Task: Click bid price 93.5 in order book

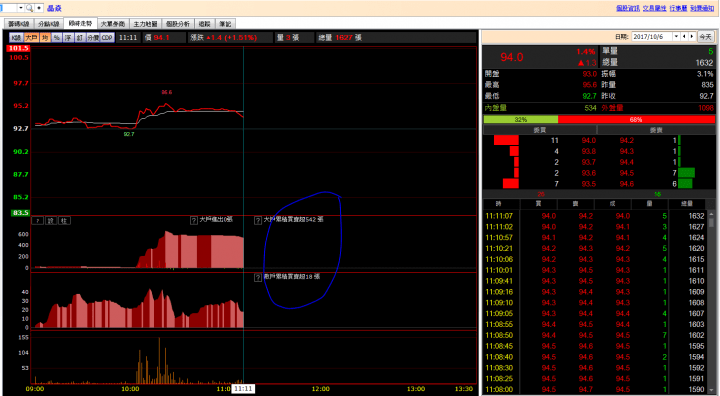Action: 589,184
